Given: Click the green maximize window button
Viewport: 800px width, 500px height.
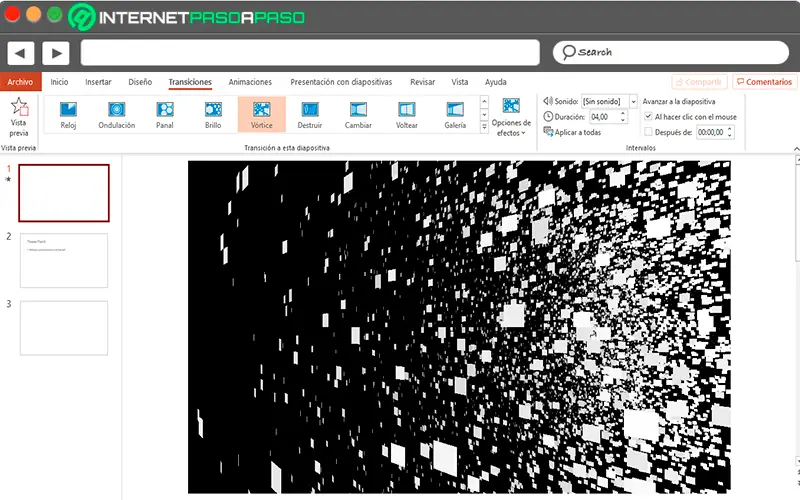Looking at the screenshot, I should [x=55, y=14].
